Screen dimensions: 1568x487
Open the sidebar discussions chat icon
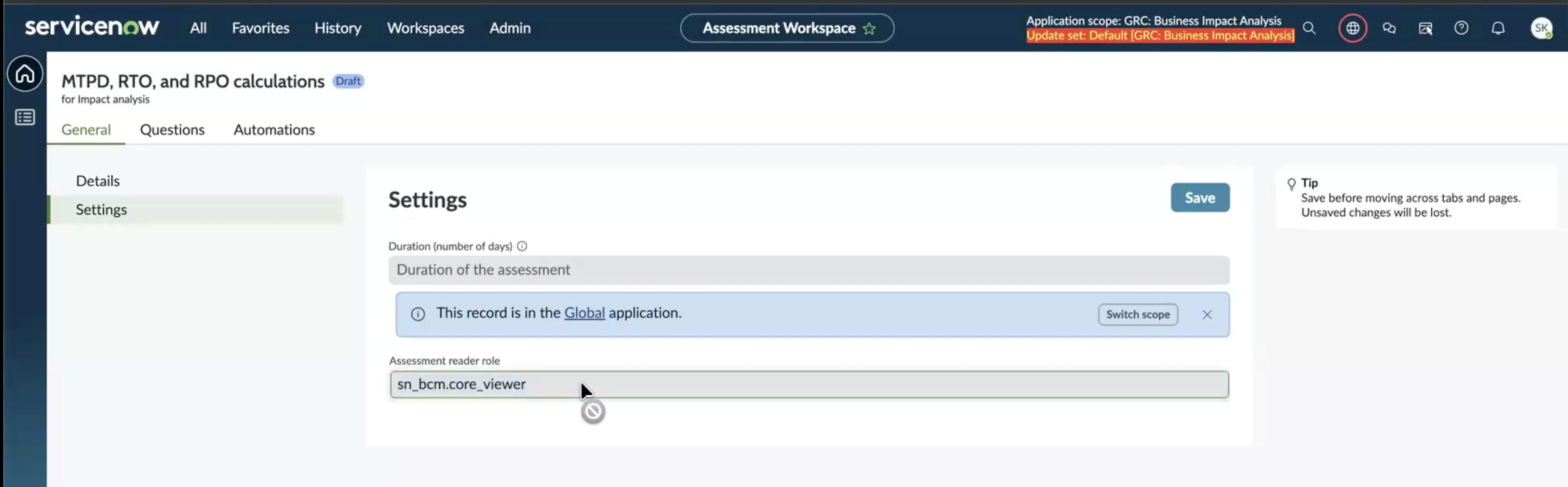(1389, 28)
